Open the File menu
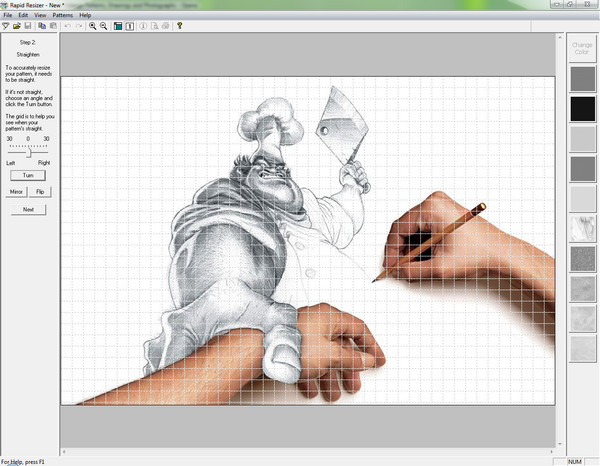The width and height of the screenshot is (600, 466). [8, 15]
